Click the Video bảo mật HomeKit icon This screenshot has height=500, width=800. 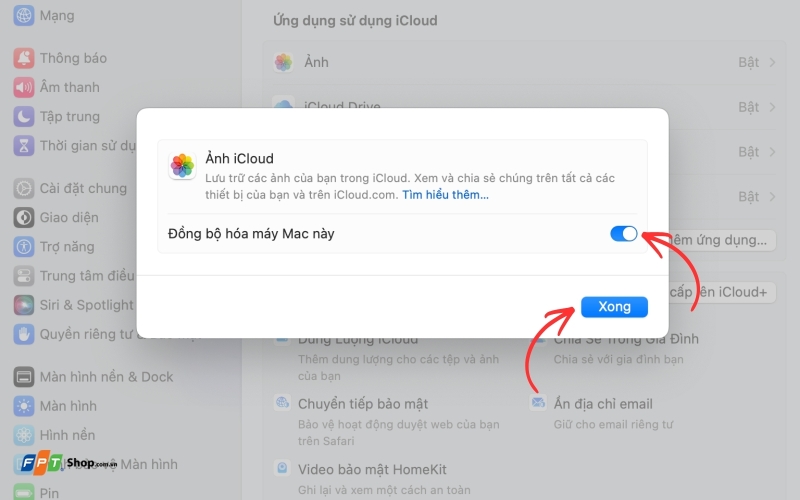[x=282, y=468]
